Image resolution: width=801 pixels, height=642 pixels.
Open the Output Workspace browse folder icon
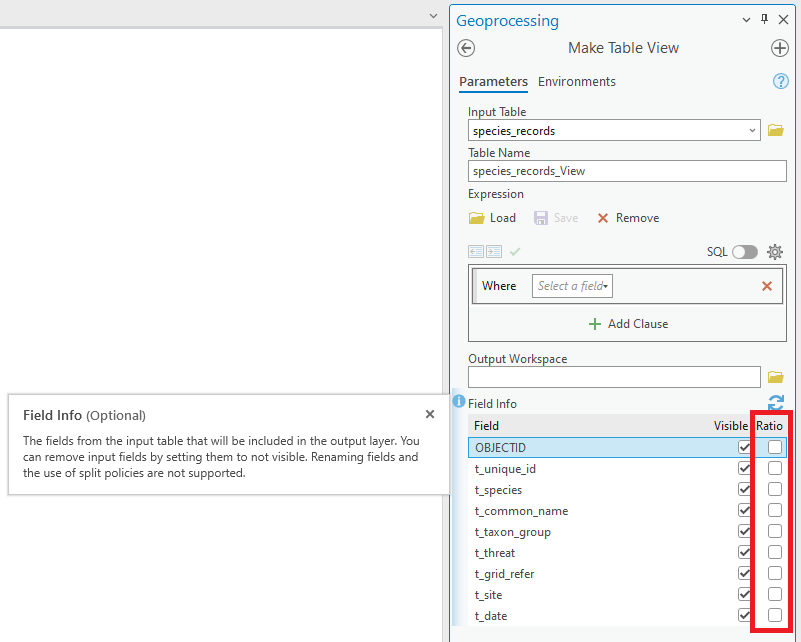(776, 376)
